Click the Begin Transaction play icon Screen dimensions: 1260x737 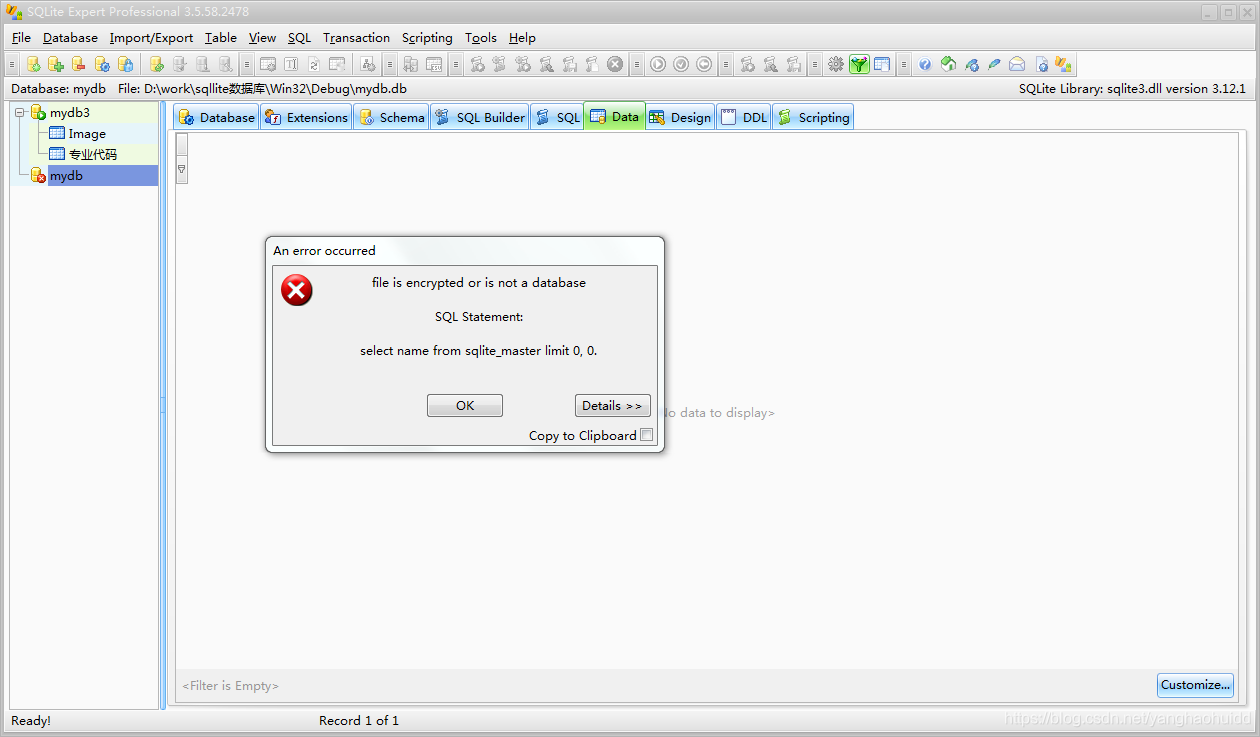[658, 65]
